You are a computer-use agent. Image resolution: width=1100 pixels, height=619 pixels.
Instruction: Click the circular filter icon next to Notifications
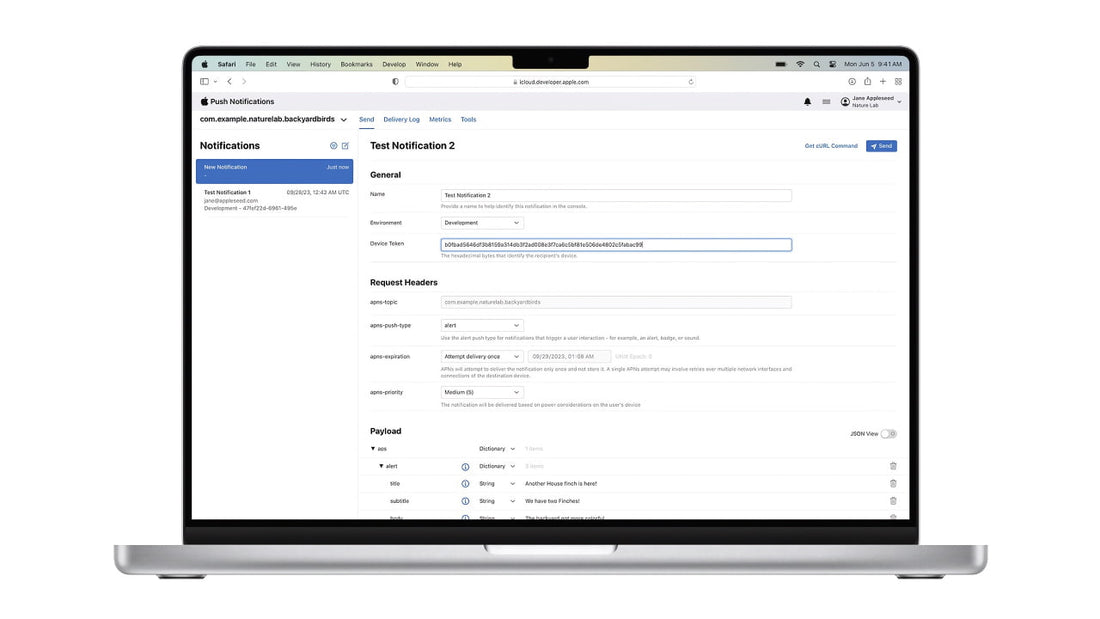333,146
